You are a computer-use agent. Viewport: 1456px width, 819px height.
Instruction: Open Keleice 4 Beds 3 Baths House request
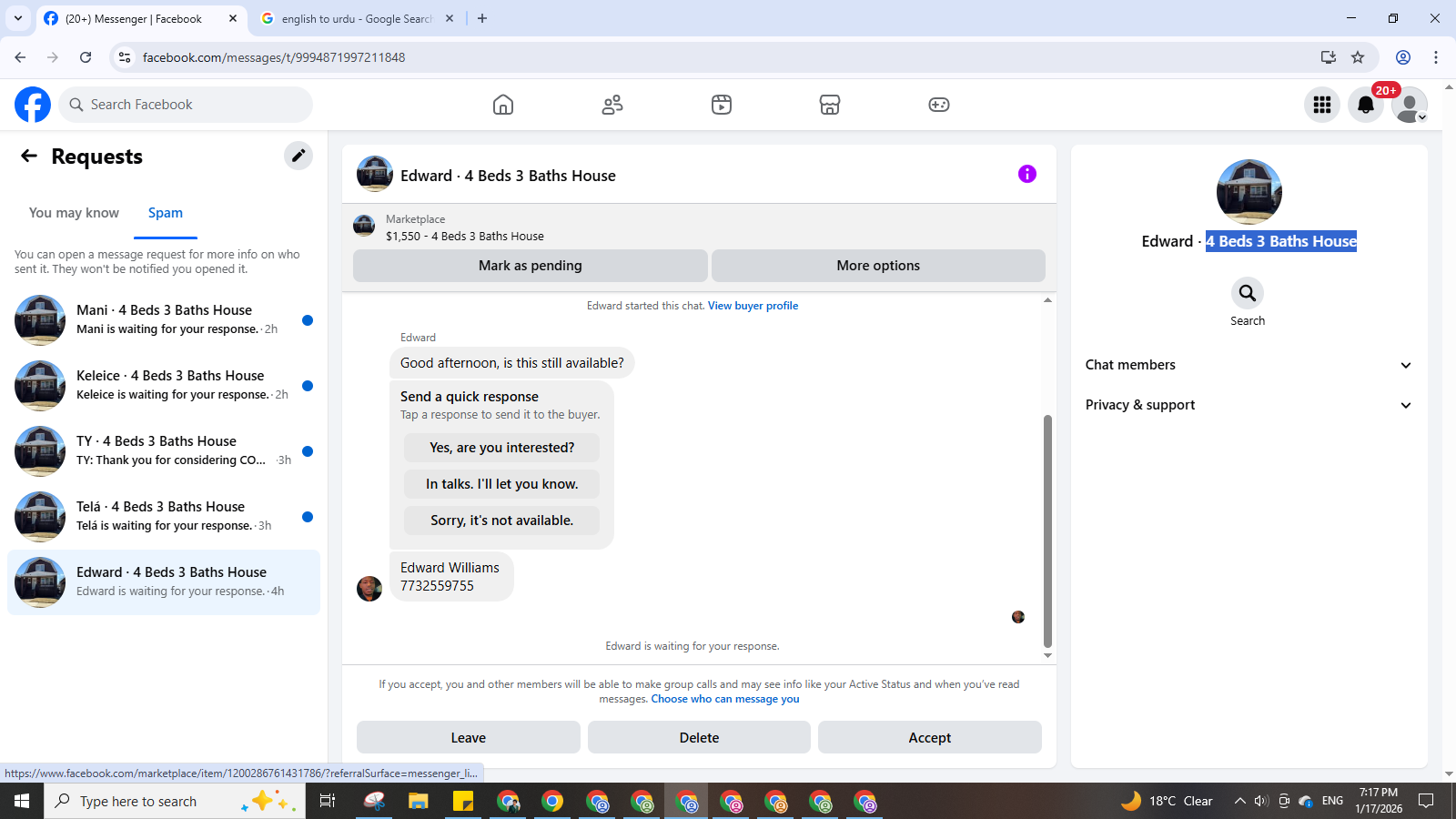point(164,386)
